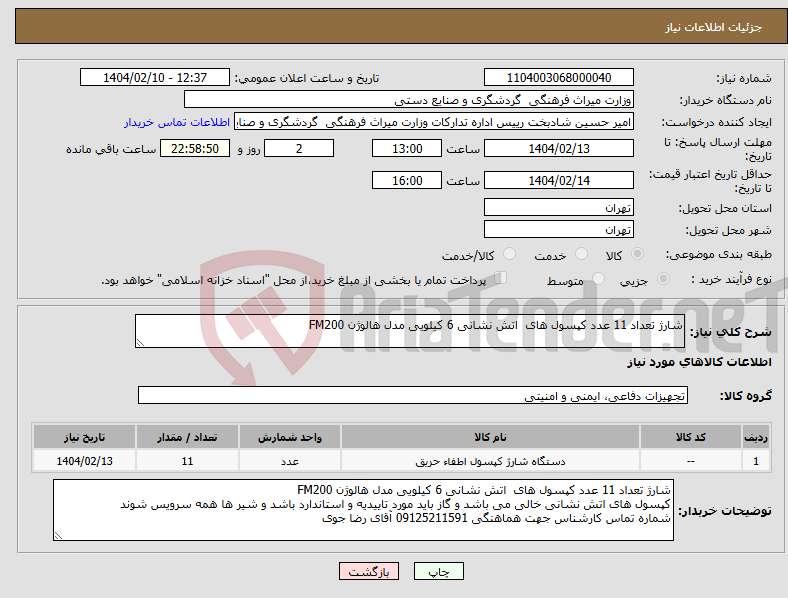Click item name دستگاه شارژ کپسول اطفاء حریق

click(x=490, y=461)
